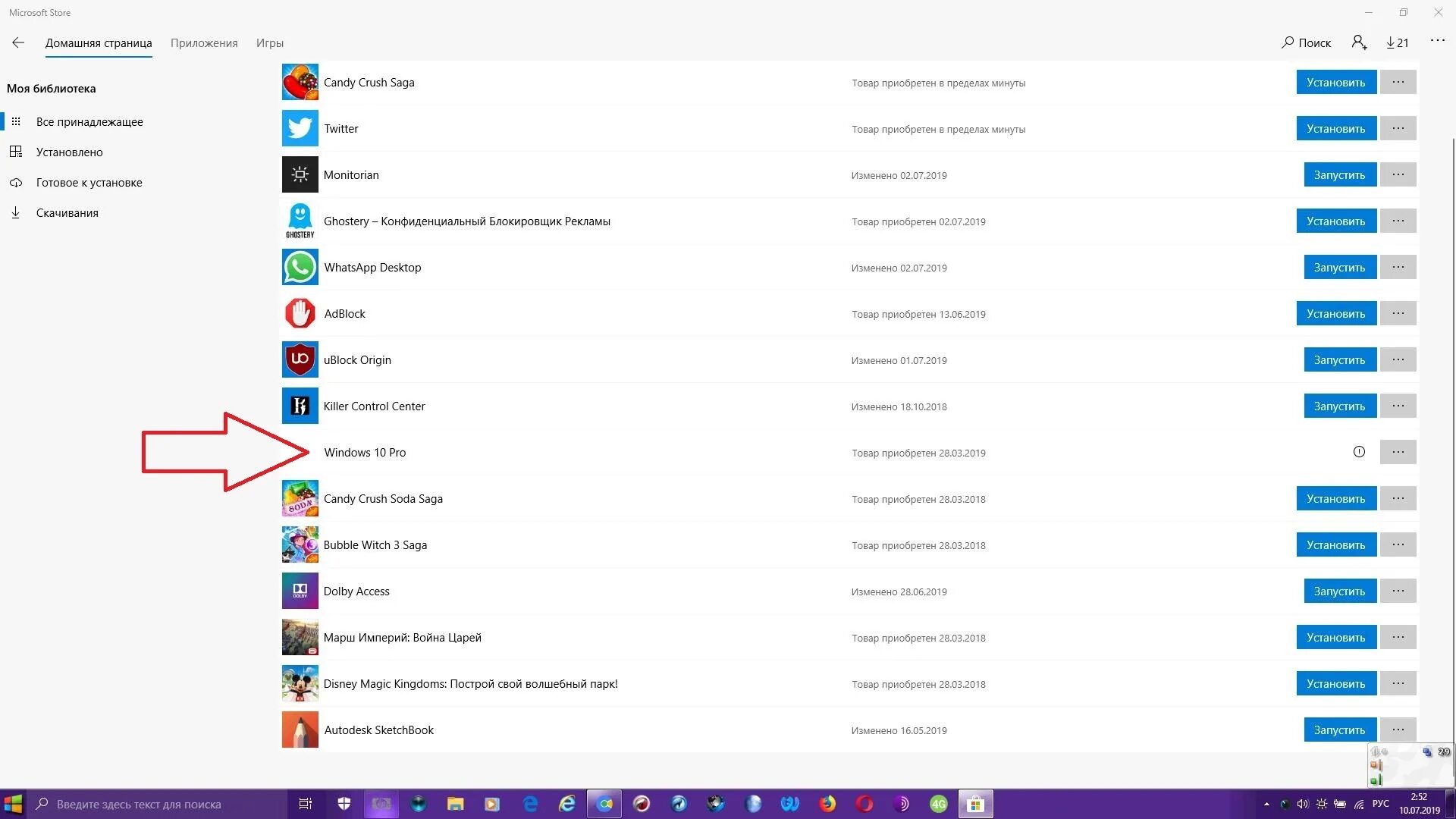Click Запустить button for WhatsApp Desktop

pyautogui.click(x=1338, y=267)
